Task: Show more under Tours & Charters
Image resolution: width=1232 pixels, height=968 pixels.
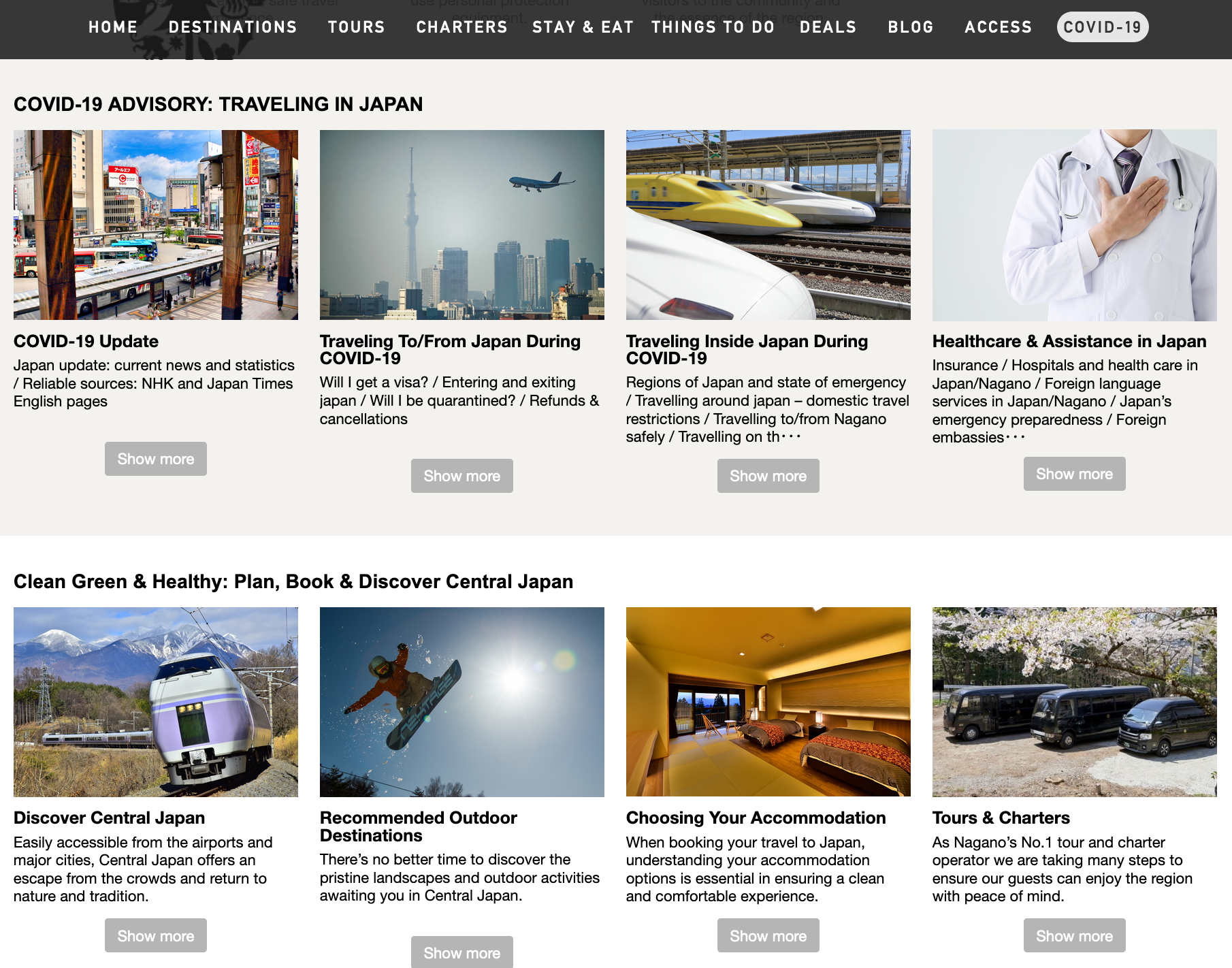Action: tap(1074, 936)
